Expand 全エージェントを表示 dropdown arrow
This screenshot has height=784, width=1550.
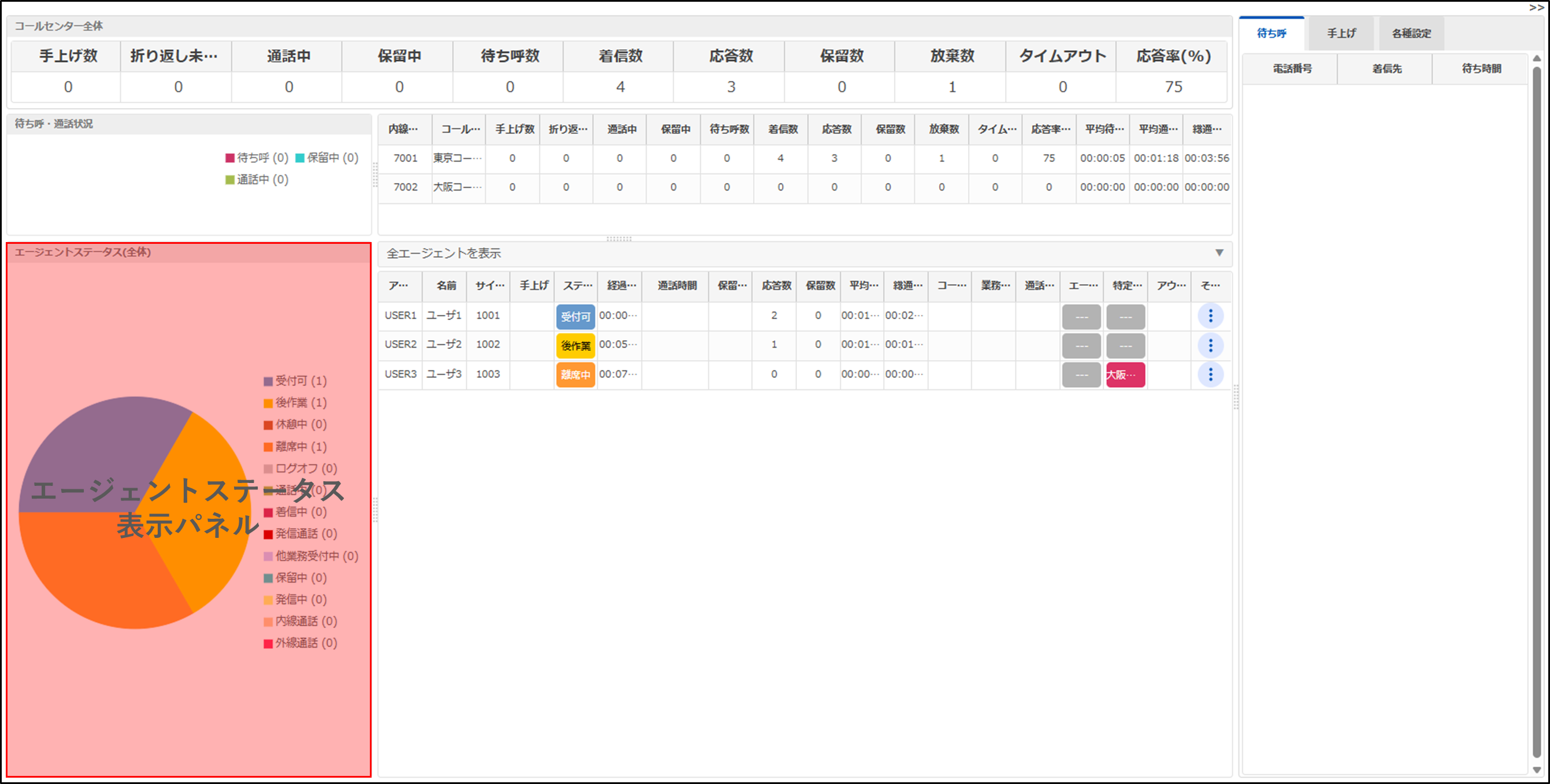(1219, 252)
